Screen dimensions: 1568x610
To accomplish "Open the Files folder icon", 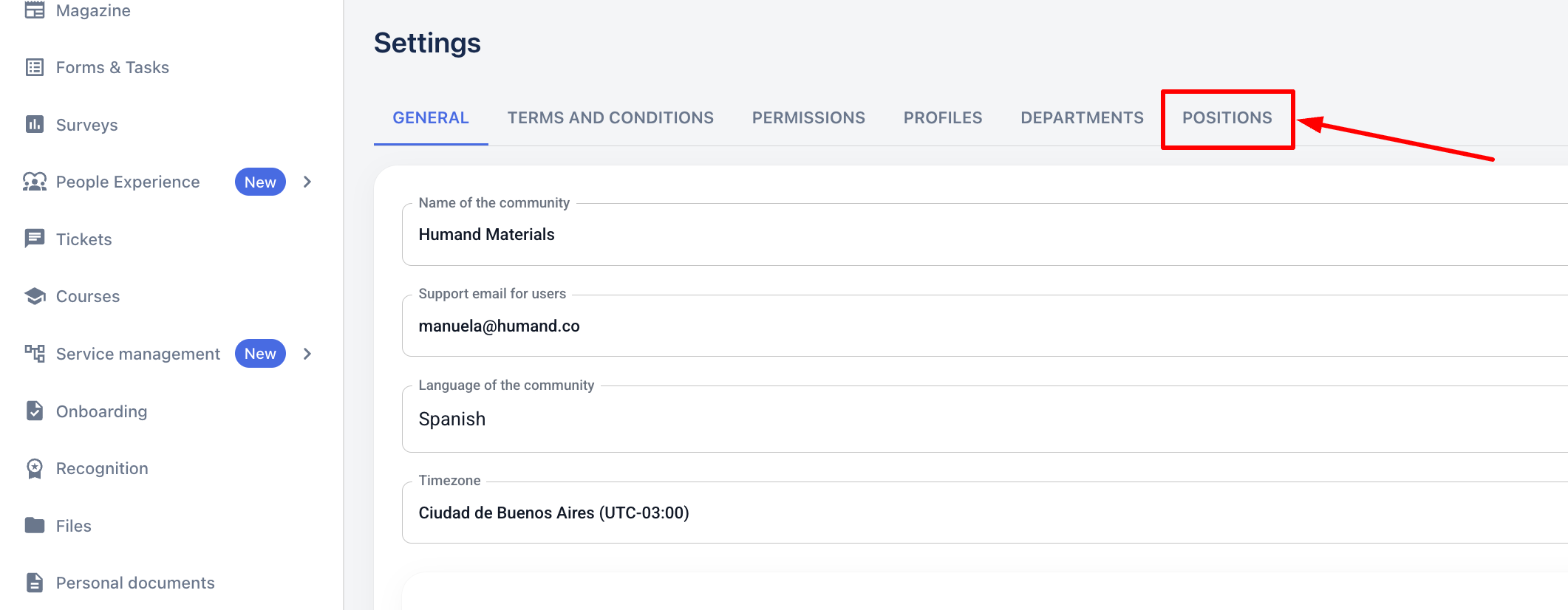I will click(x=34, y=525).
